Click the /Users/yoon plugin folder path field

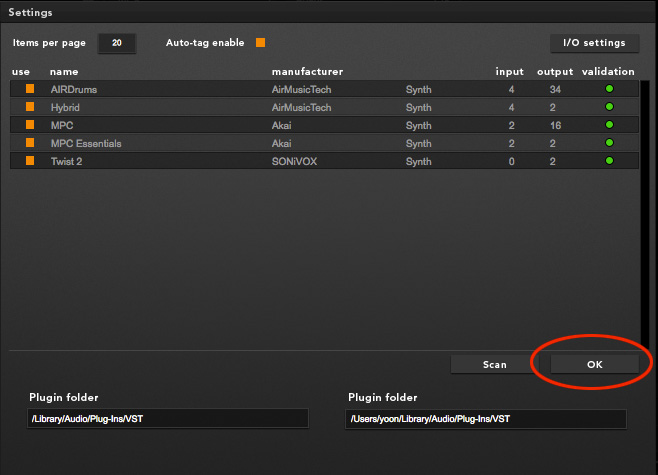486,419
